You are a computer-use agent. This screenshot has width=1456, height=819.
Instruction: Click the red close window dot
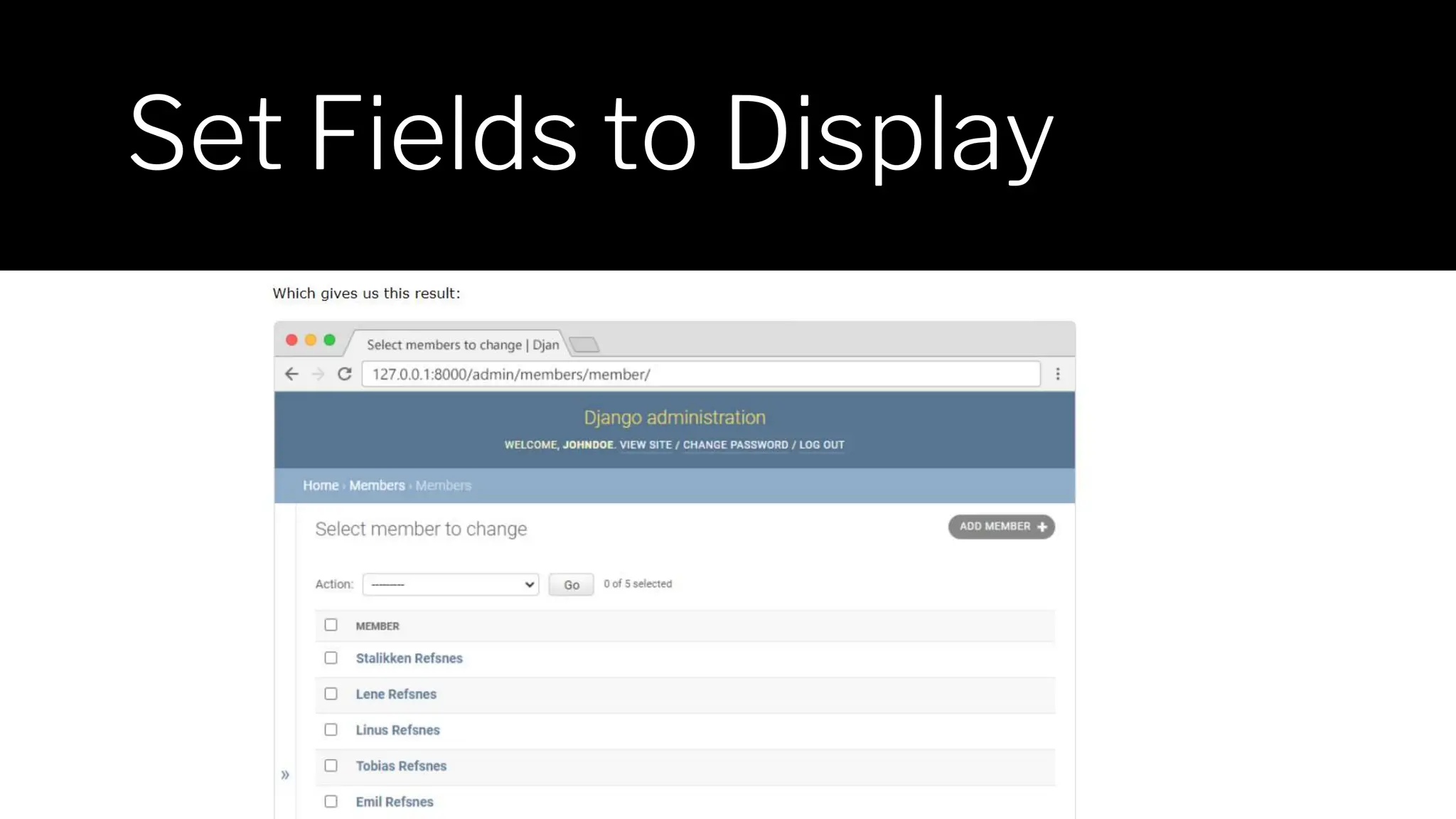point(291,340)
